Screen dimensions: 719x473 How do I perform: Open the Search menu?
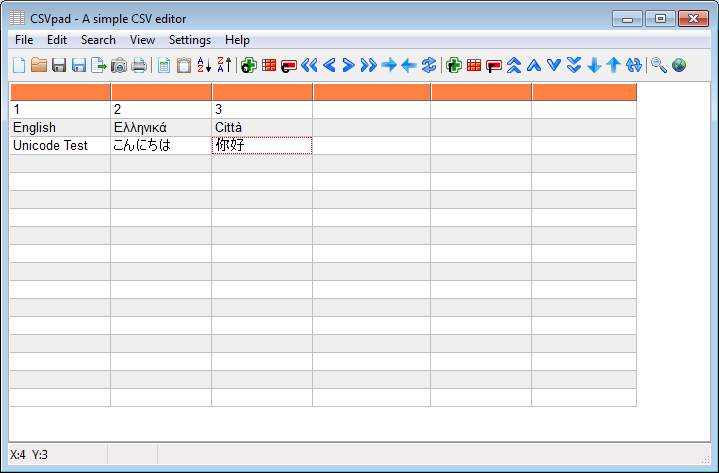click(98, 40)
